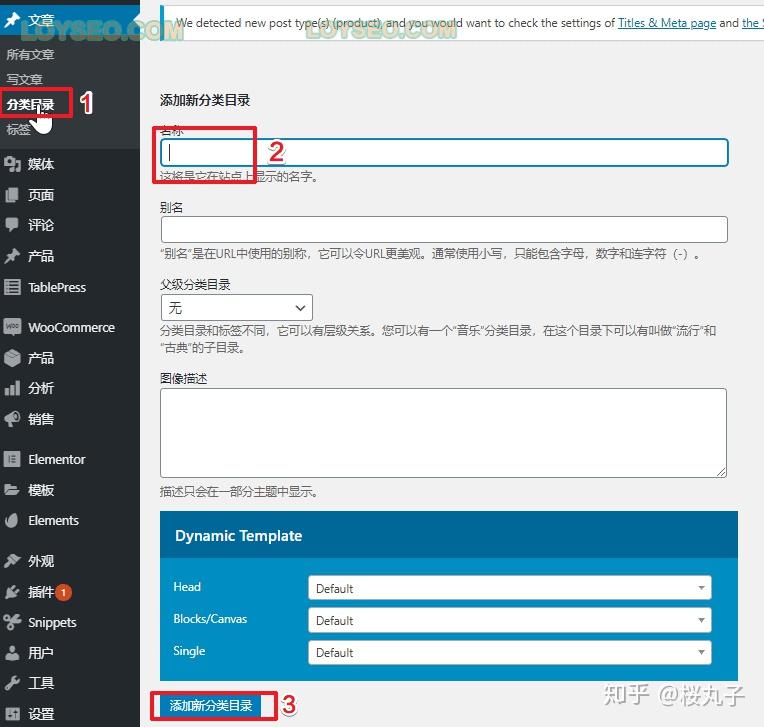The width and height of the screenshot is (764, 727).
Task: Open the Elements menu label
Action: 54,521
